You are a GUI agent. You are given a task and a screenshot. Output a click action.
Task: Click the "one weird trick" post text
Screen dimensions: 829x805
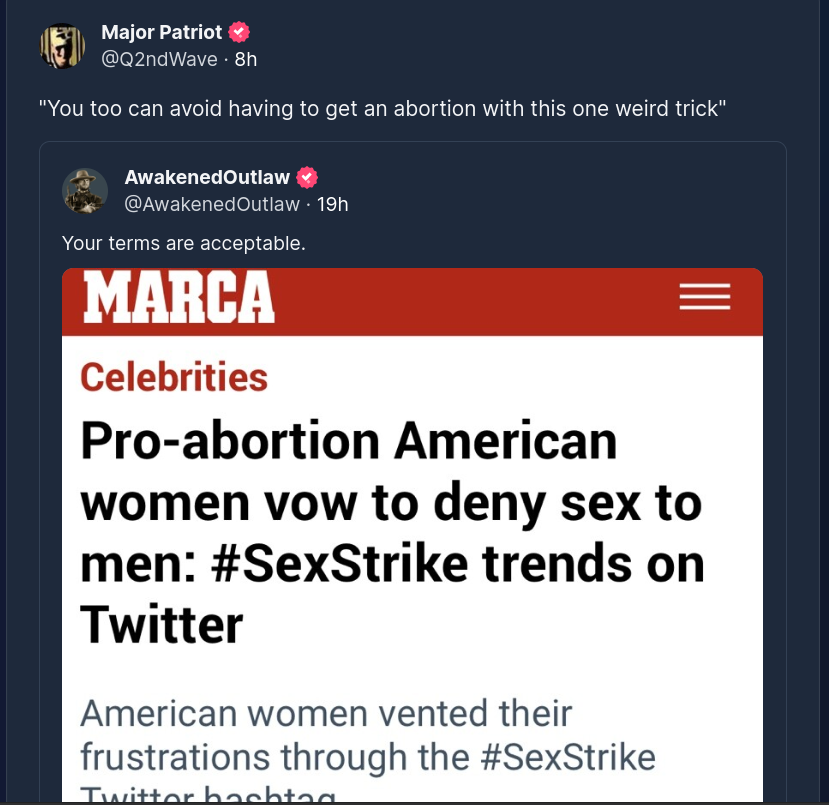click(x=381, y=108)
